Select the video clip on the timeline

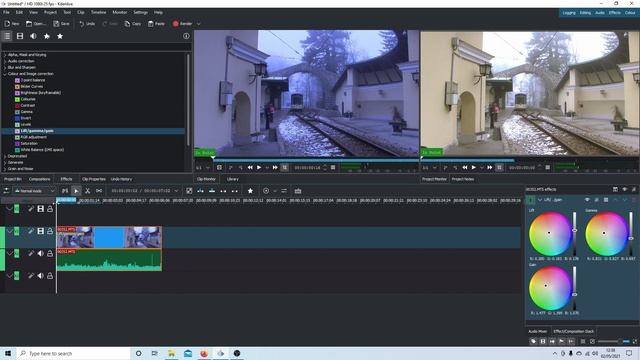109,237
